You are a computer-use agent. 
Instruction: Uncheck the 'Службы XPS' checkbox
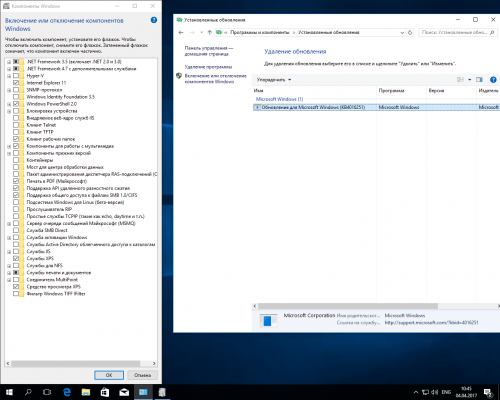tap(16, 258)
